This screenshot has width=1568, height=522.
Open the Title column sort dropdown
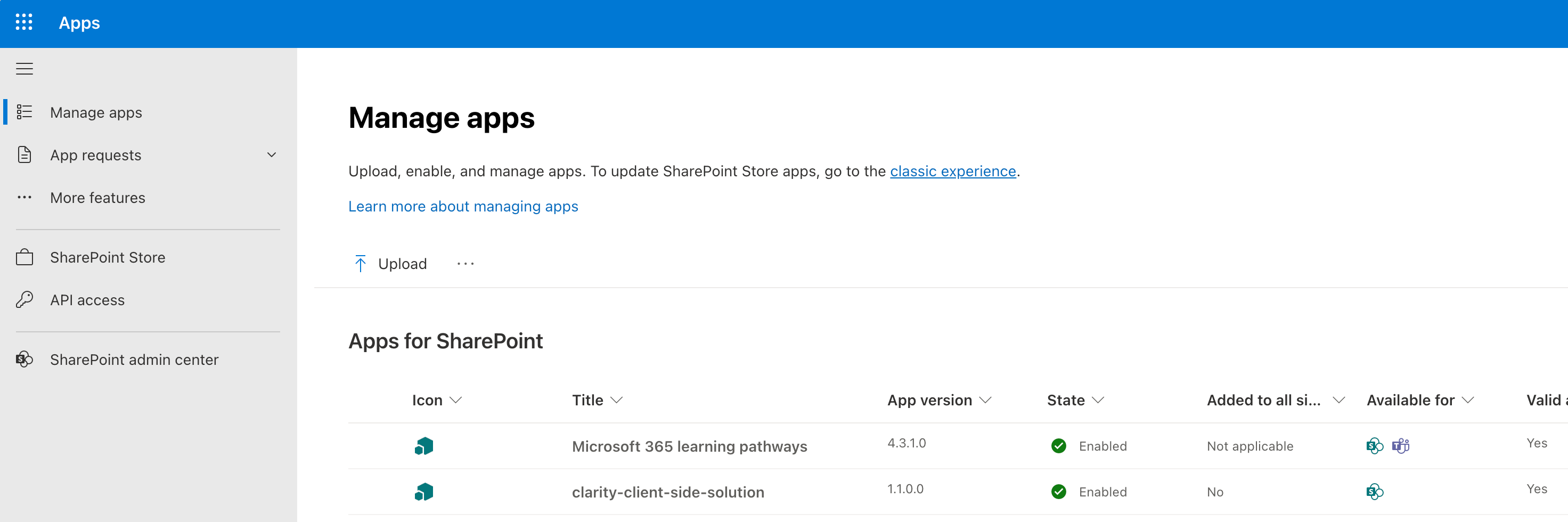click(616, 401)
